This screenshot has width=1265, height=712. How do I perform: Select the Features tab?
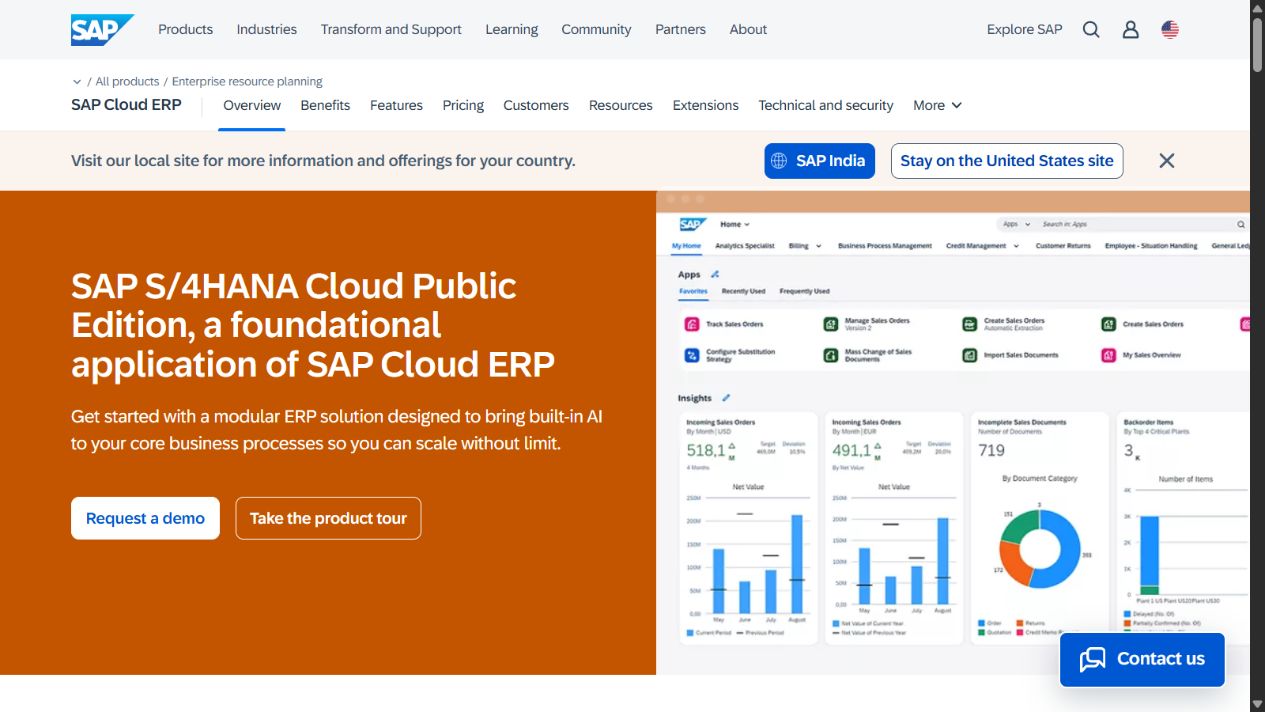pos(396,105)
